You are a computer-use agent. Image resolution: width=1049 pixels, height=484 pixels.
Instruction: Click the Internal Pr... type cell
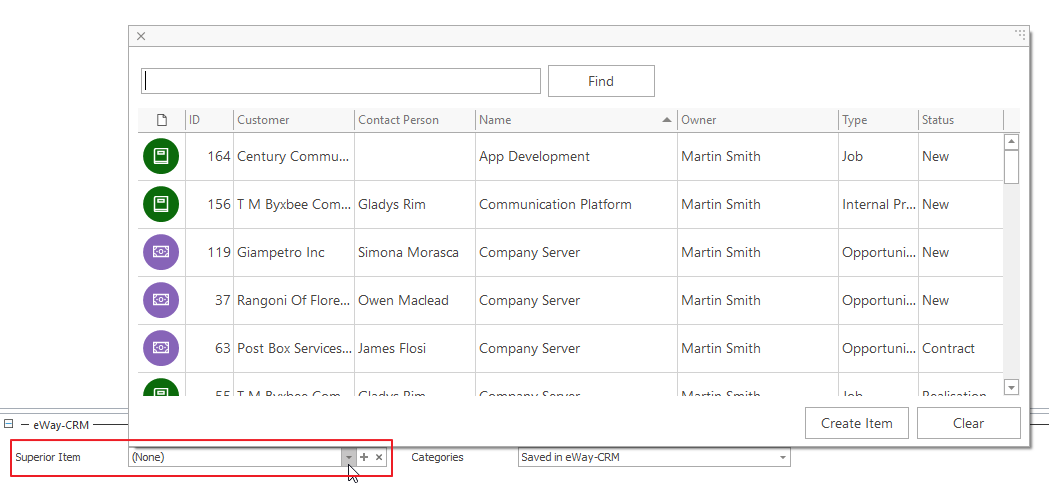tap(878, 204)
